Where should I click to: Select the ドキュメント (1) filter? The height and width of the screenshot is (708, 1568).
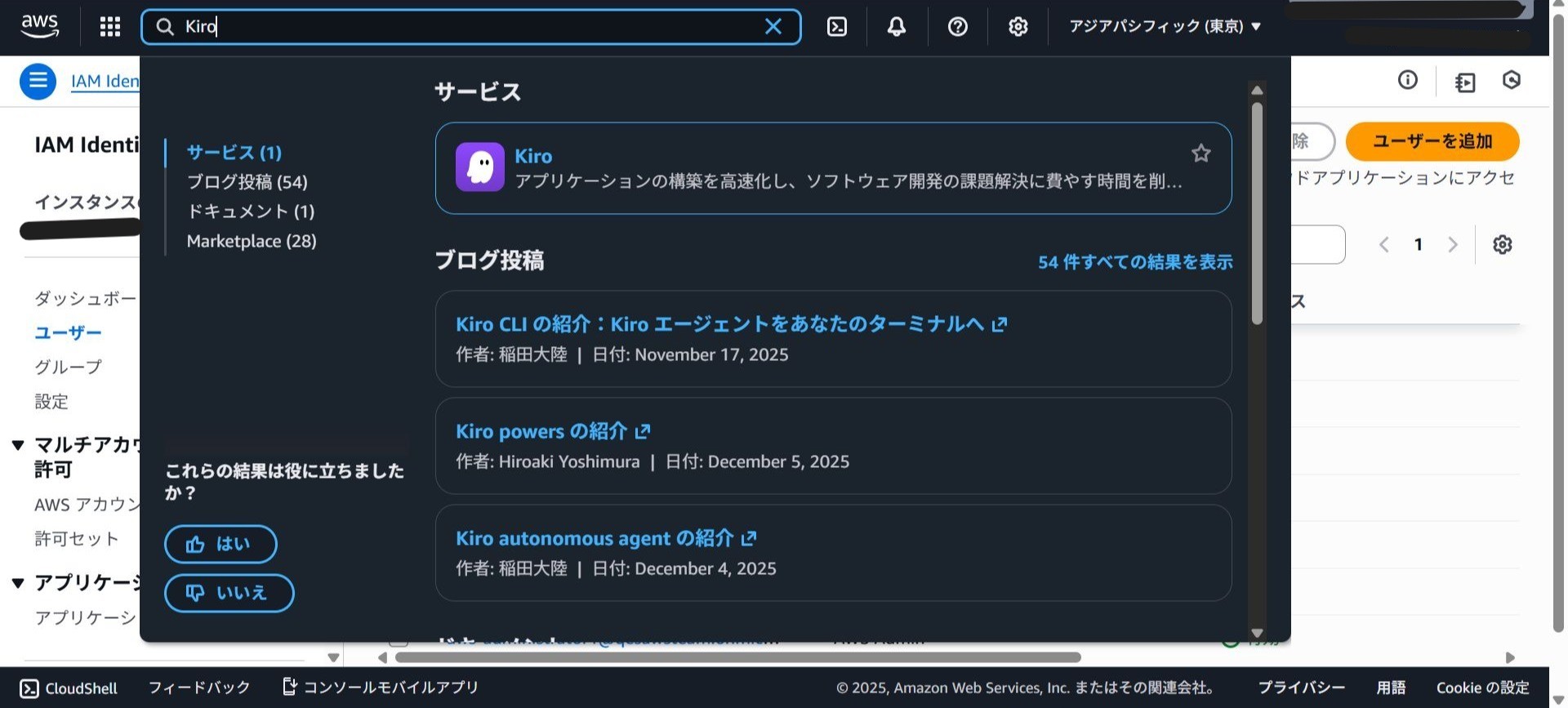[251, 212]
